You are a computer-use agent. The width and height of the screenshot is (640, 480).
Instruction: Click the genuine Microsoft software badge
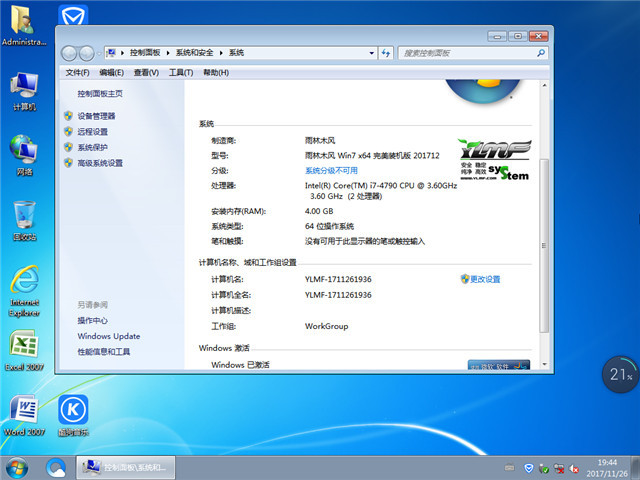[x=498, y=365]
